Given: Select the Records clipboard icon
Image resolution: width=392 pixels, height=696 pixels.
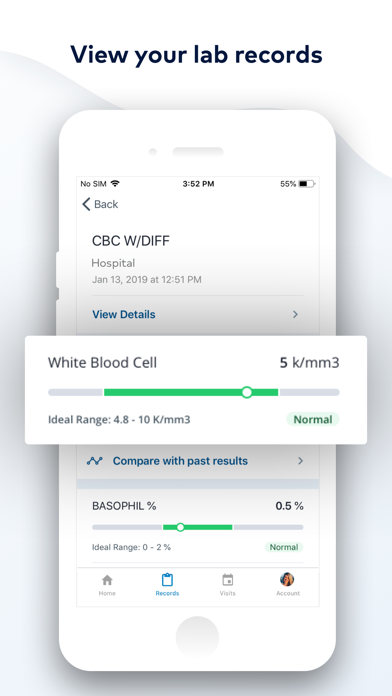Looking at the screenshot, I should tap(167, 580).
